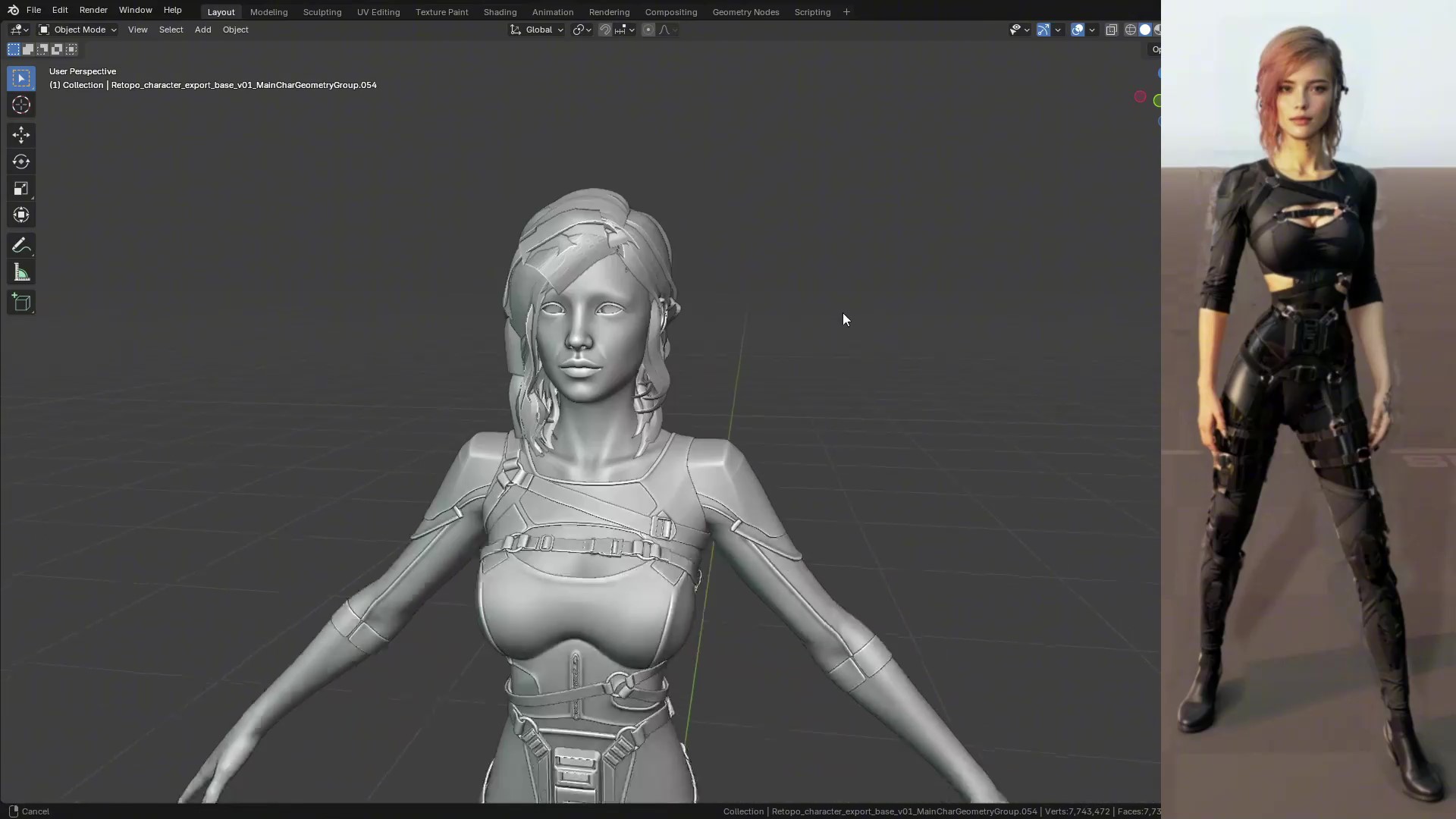This screenshot has height=819, width=1456.
Task: Activate the Rotate tool
Action: pyautogui.click(x=21, y=162)
